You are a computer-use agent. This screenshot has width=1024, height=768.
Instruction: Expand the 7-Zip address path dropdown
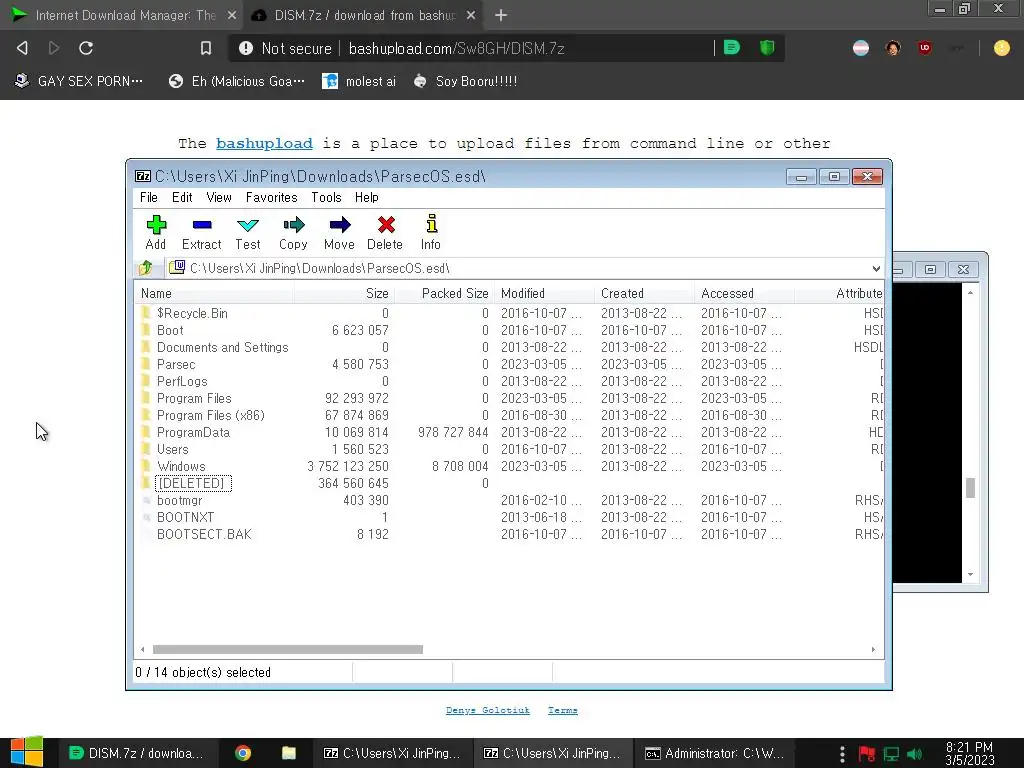[x=876, y=268]
